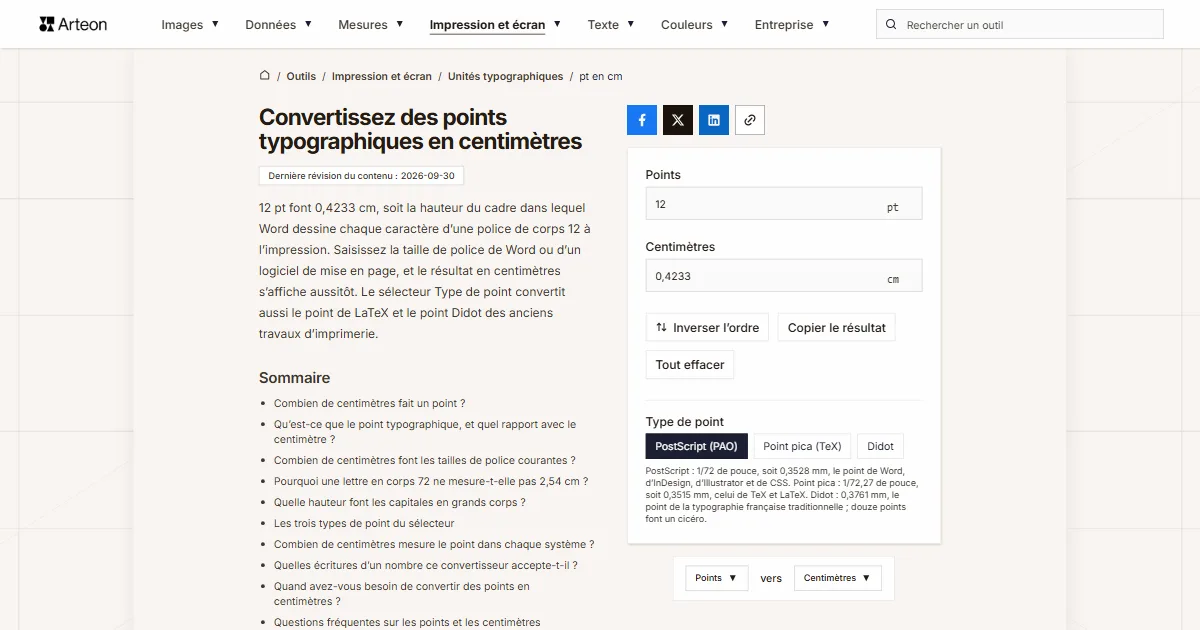Select the PostScript (PAO) point type
This screenshot has width=1200, height=630.
tap(697, 446)
